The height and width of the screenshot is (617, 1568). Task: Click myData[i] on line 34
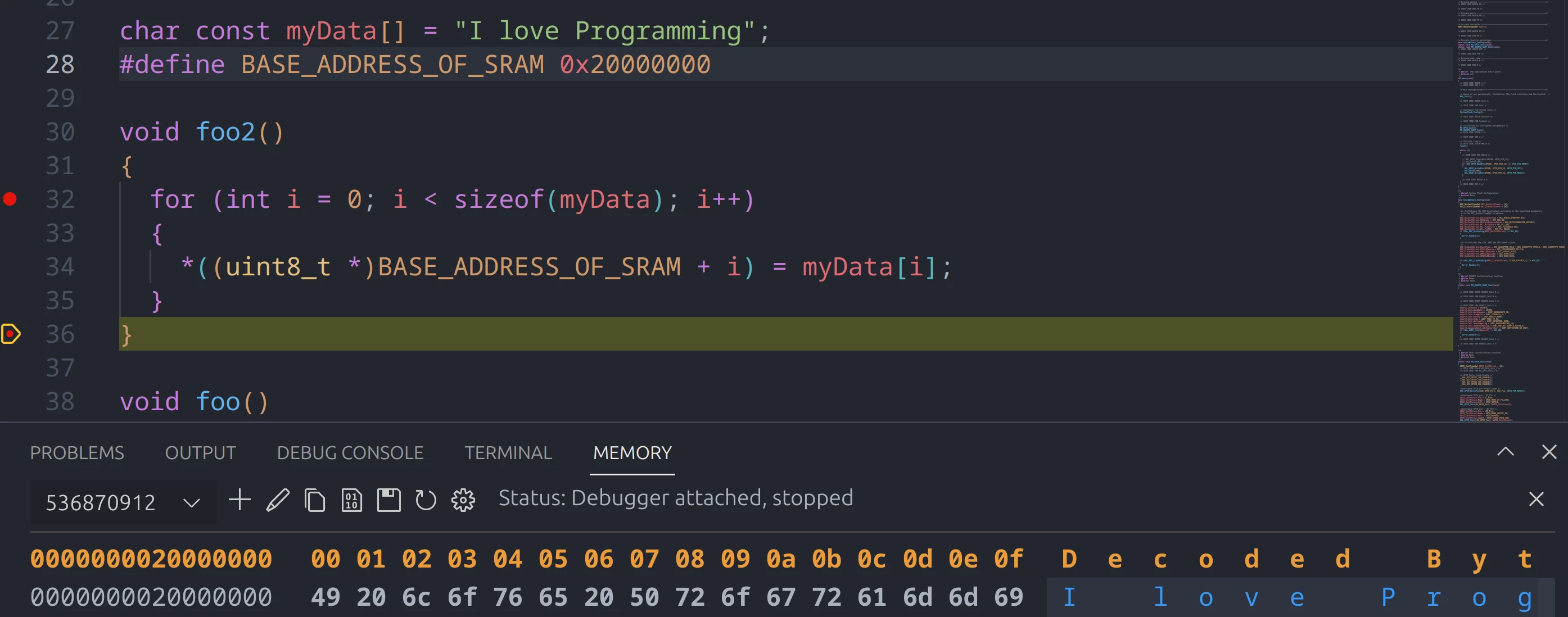click(869, 266)
